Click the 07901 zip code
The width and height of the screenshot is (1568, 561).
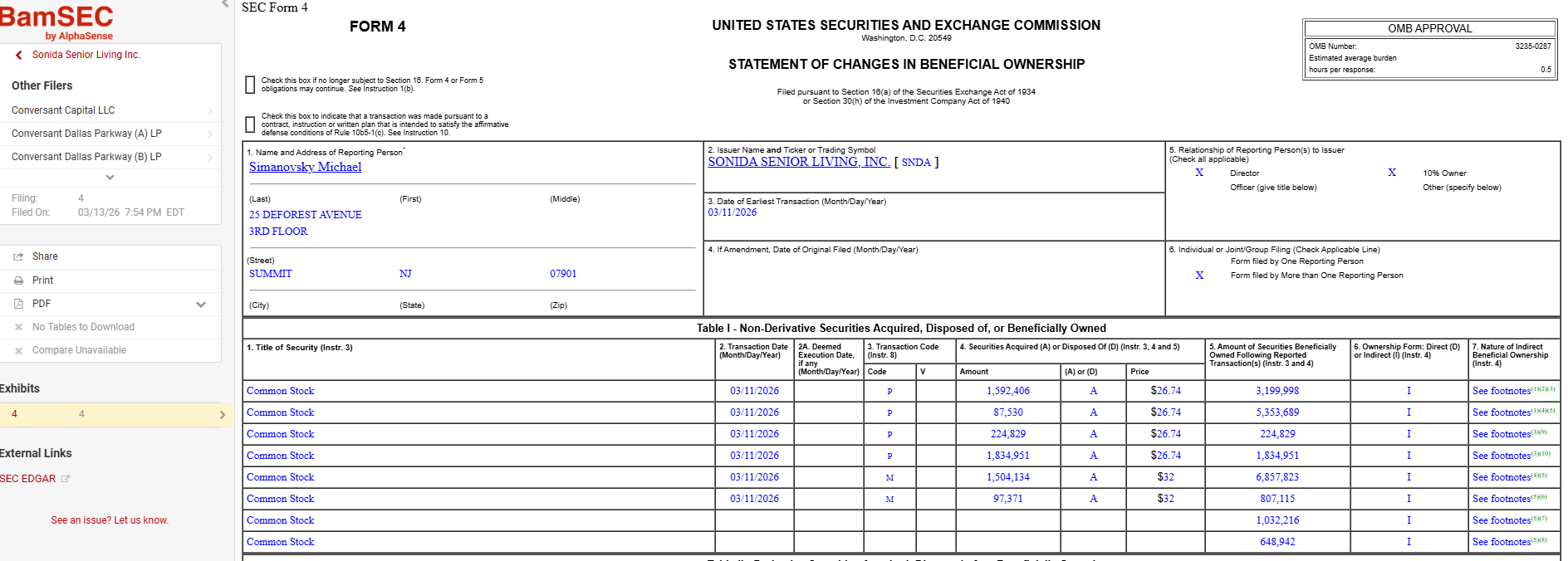[x=563, y=274]
